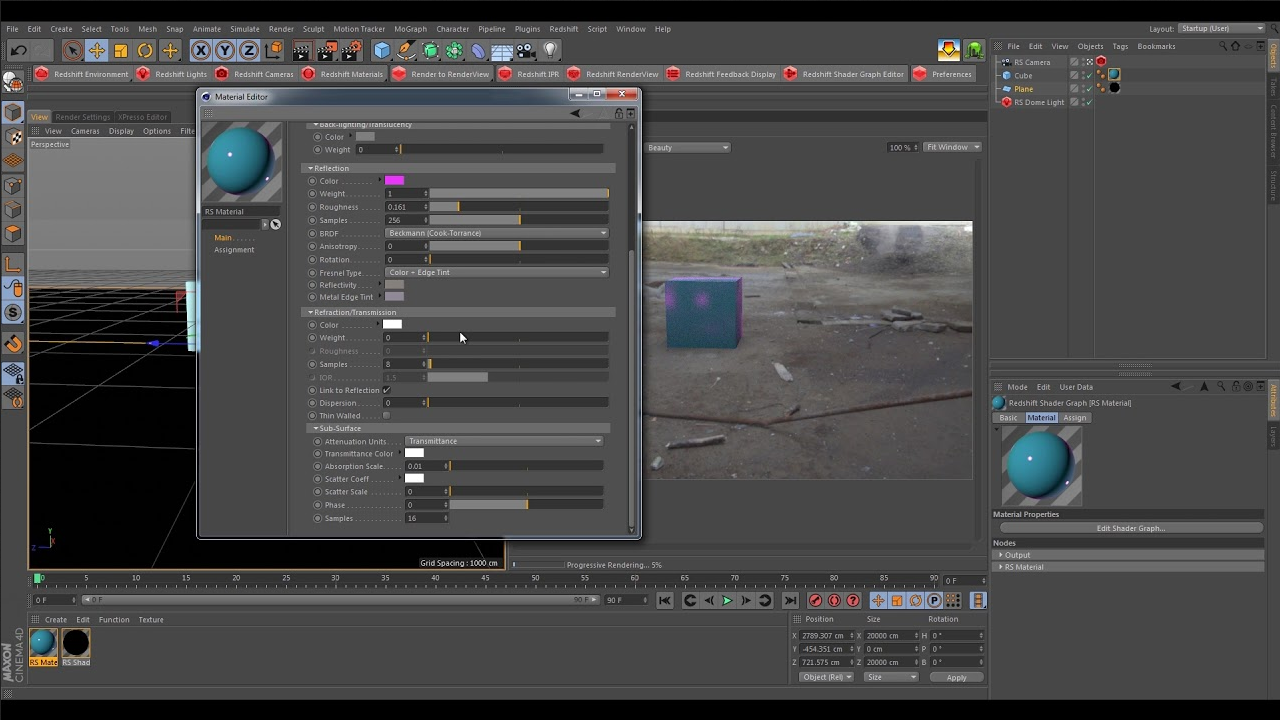Open the Beauty AOV dropdown

coord(687,147)
